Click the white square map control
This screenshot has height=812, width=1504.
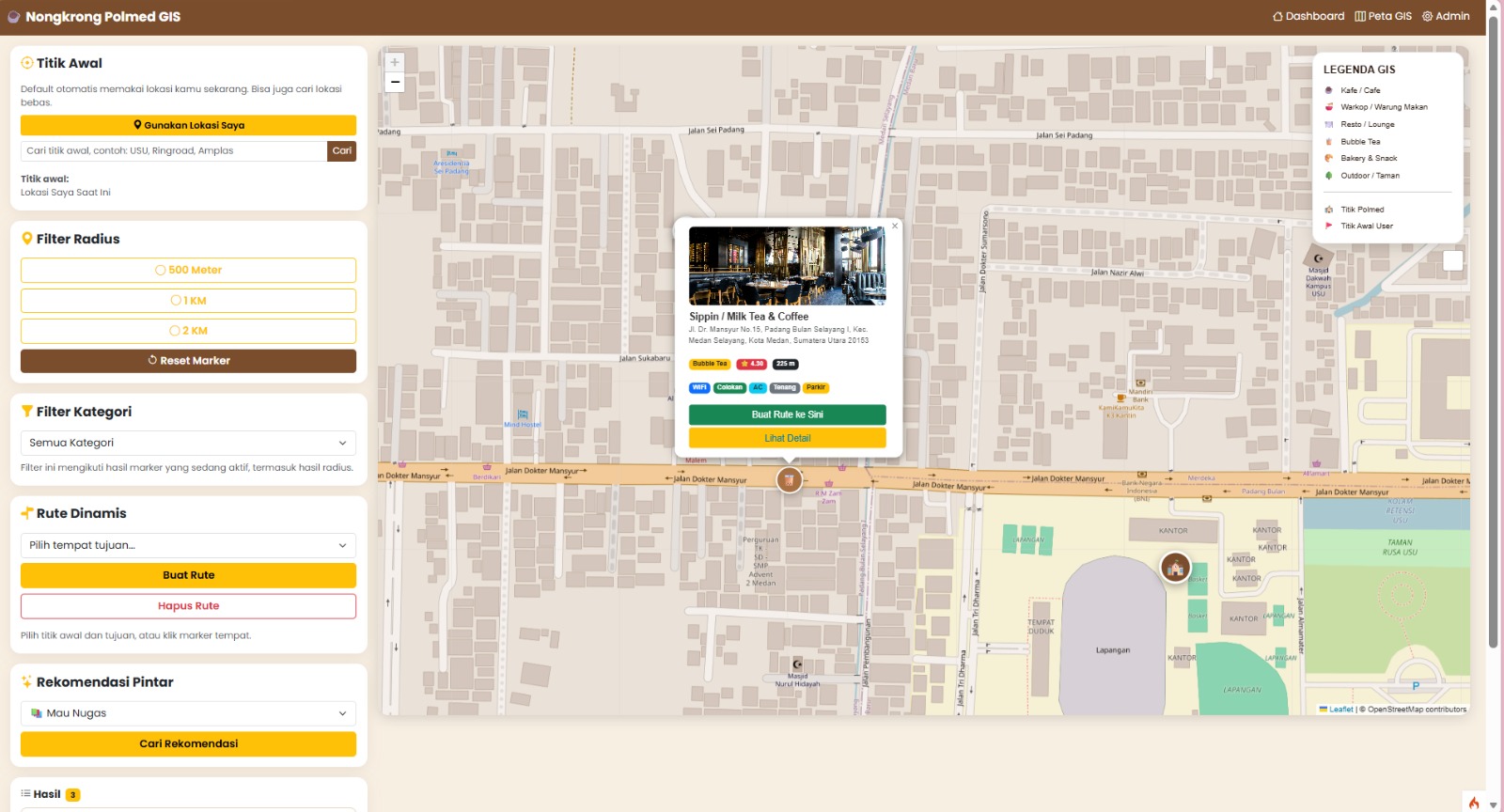[1452, 260]
